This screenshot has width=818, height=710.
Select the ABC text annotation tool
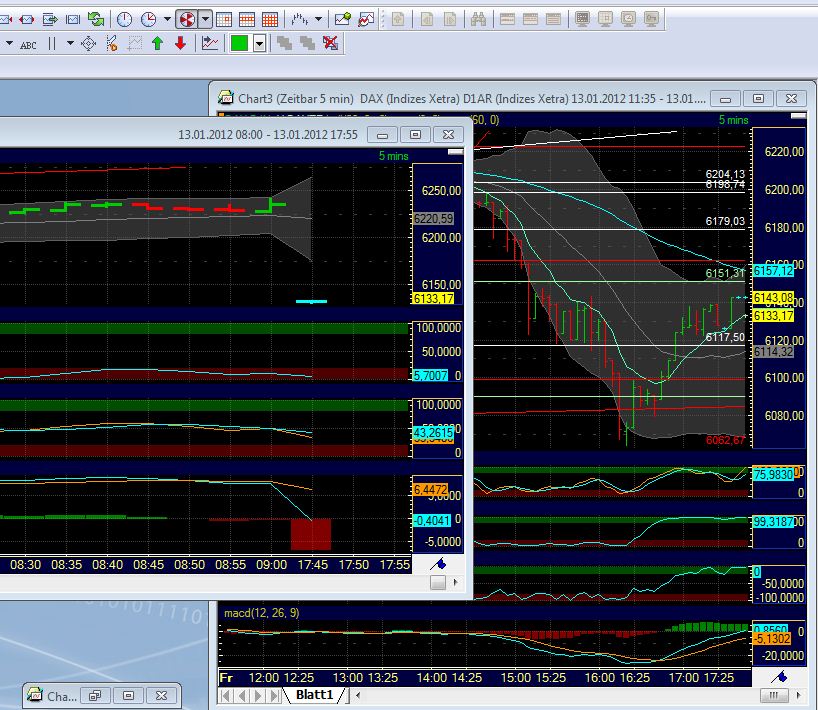click(27, 44)
